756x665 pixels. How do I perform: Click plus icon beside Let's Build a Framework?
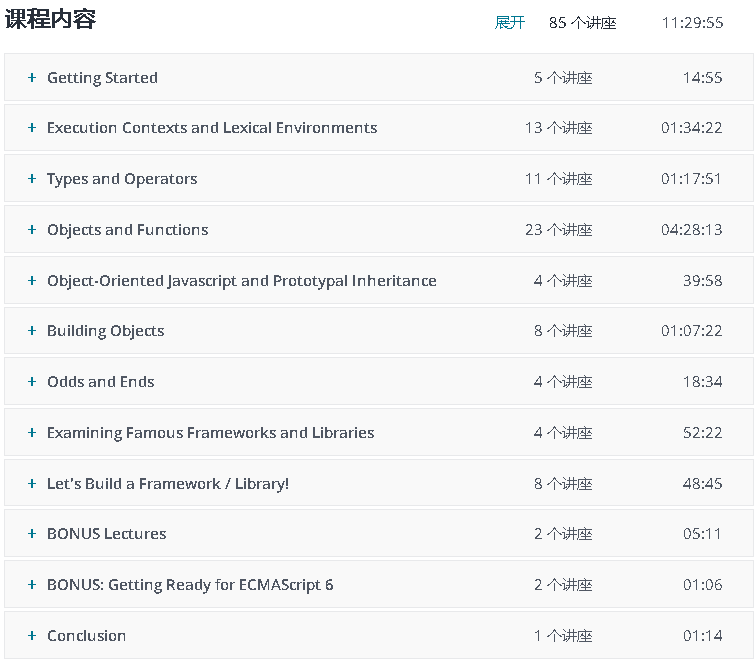click(x=32, y=484)
